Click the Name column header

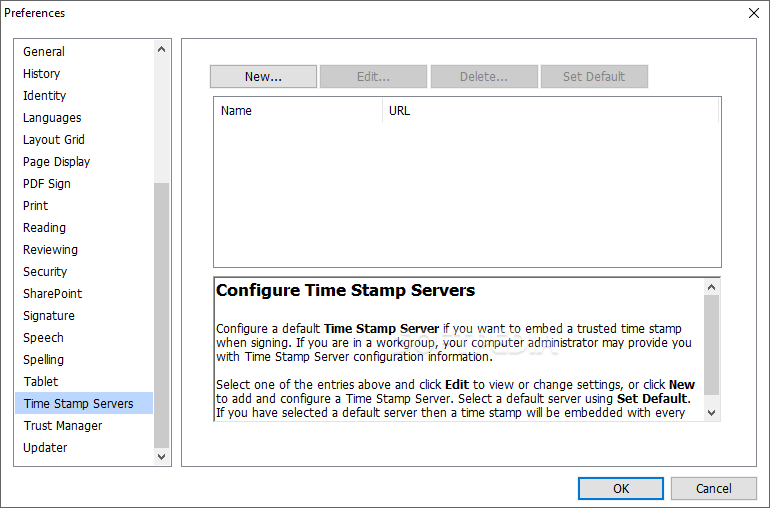coord(298,111)
